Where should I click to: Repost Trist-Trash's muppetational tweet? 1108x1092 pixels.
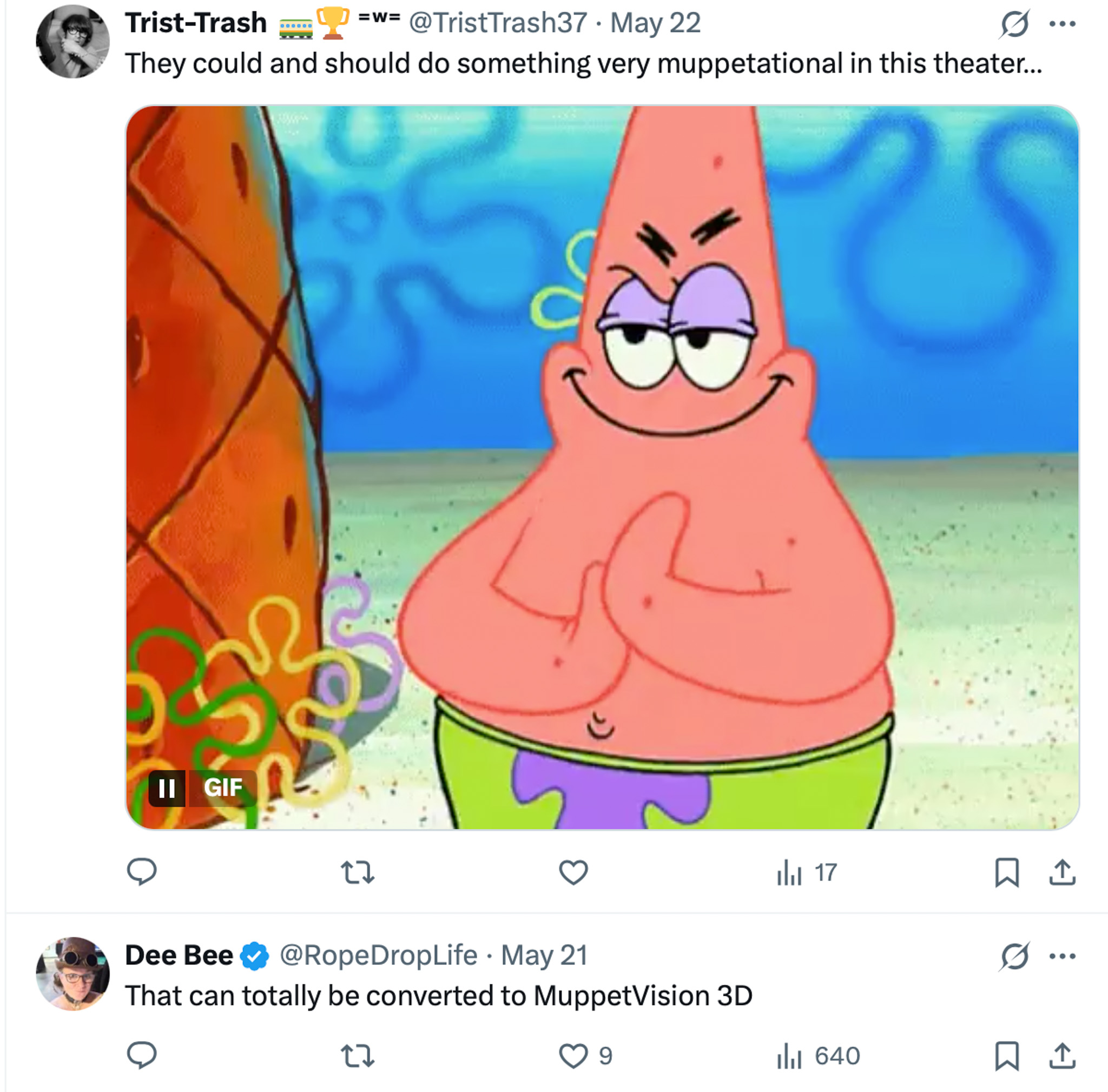pyautogui.click(x=357, y=872)
